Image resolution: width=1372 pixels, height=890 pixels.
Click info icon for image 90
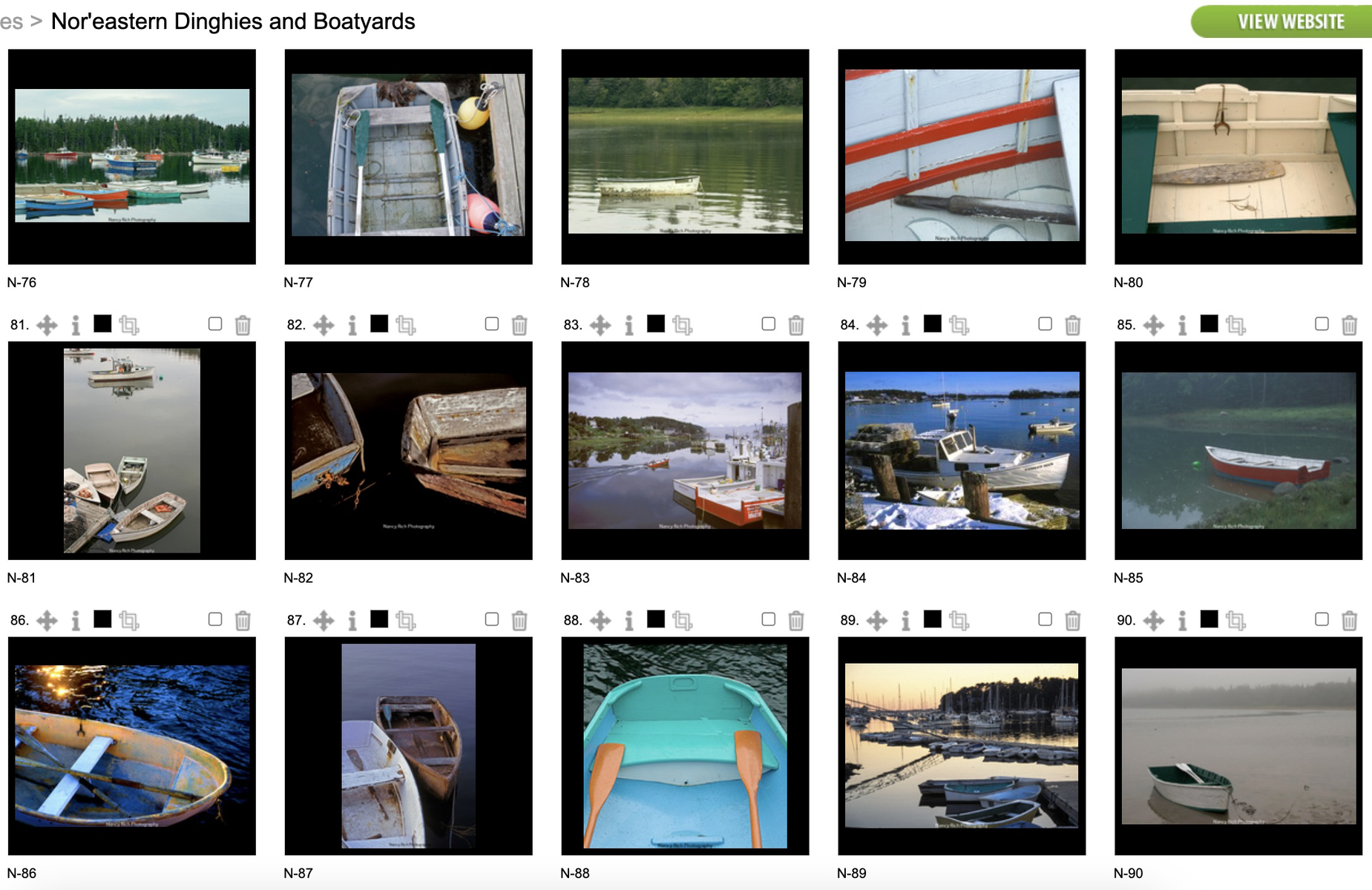pyautogui.click(x=1182, y=620)
